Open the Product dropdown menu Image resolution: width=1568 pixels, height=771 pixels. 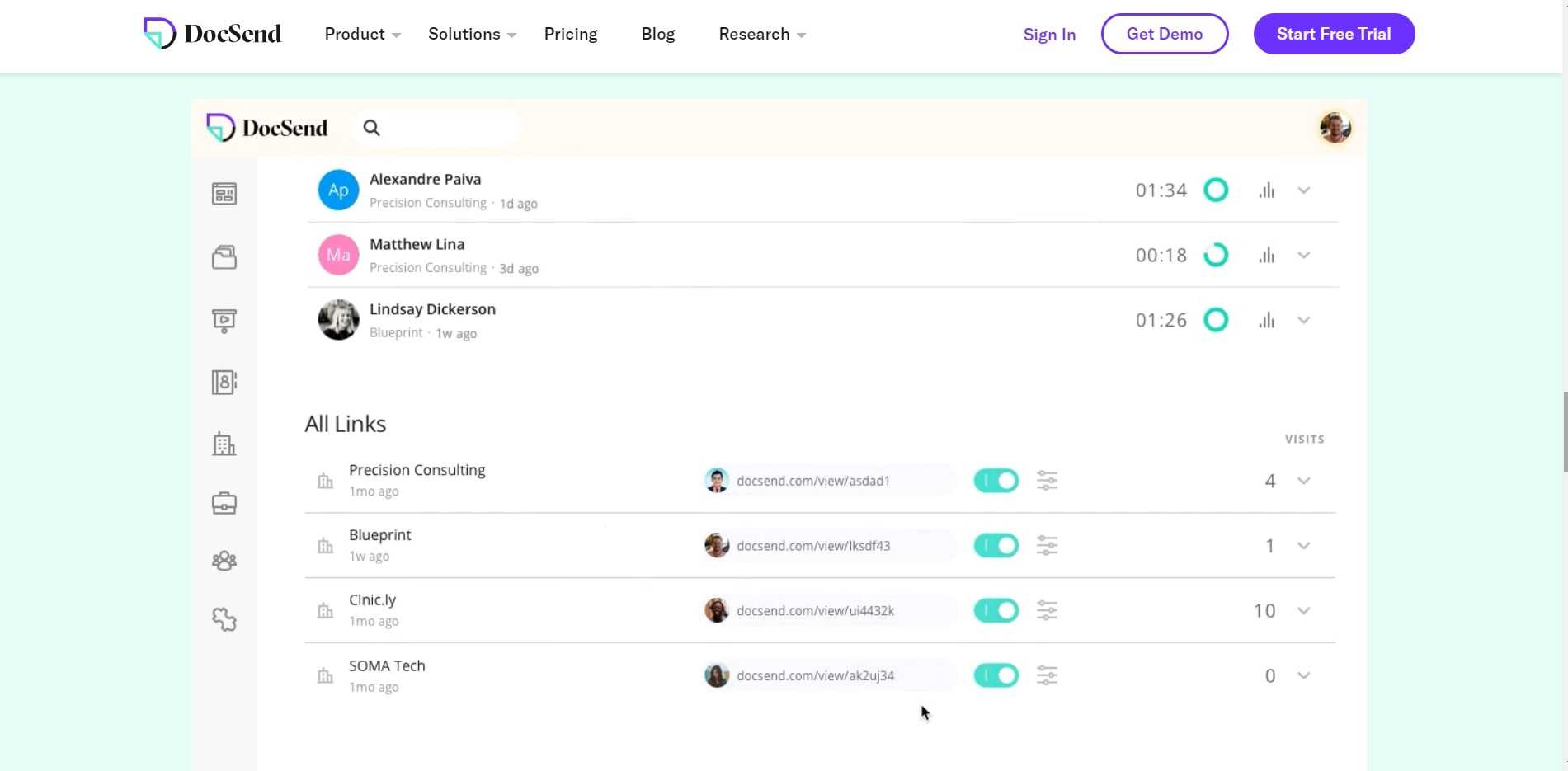pyautogui.click(x=362, y=34)
